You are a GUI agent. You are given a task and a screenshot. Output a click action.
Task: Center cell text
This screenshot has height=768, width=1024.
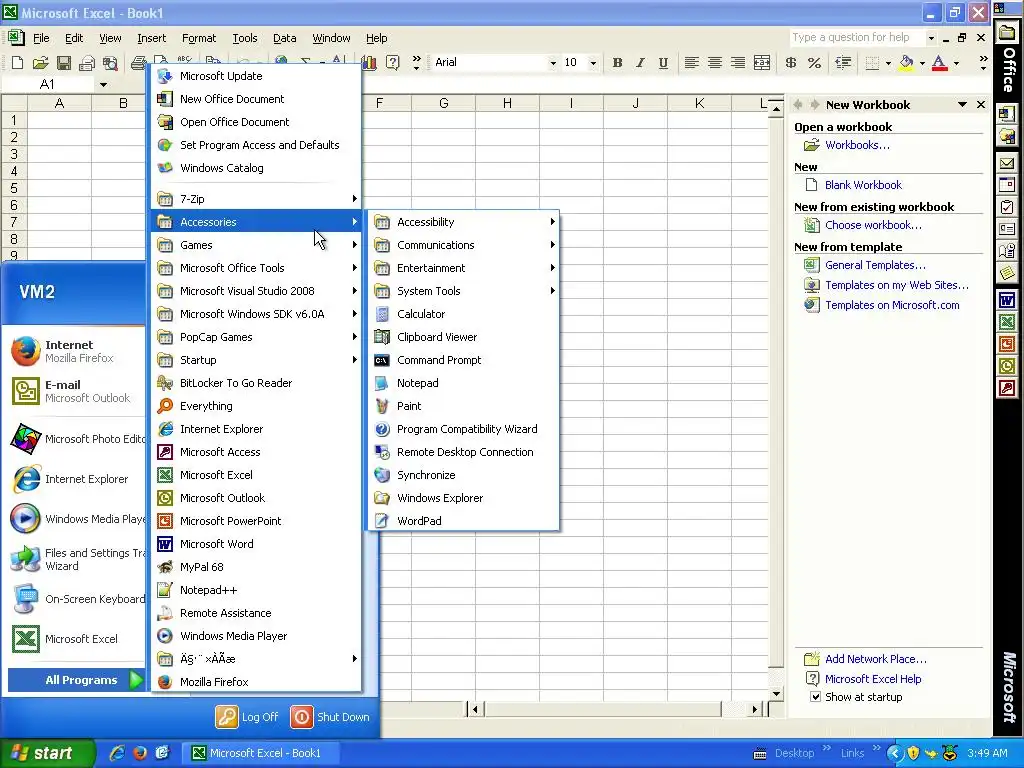tap(714, 63)
